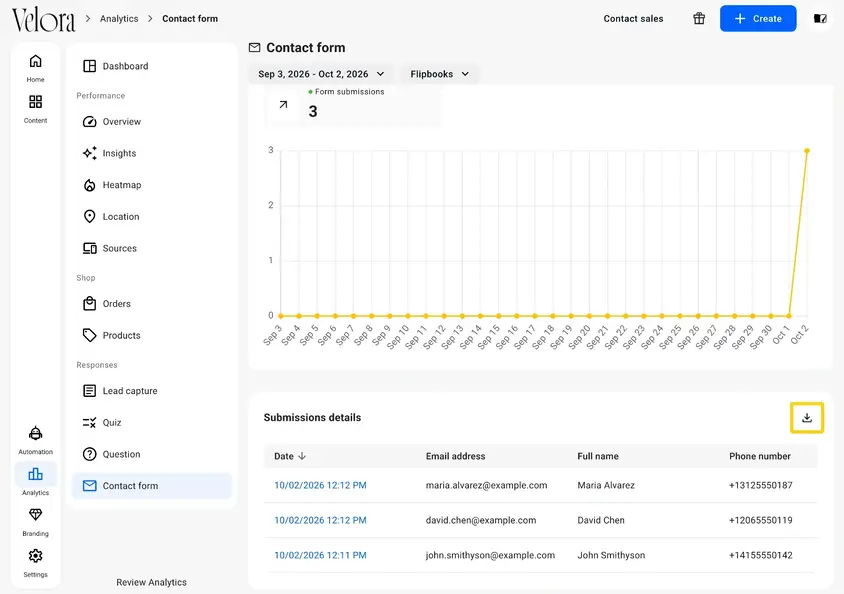The width and height of the screenshot is (844, 594).
Task: Click the Full name column header
Action: 597,456
